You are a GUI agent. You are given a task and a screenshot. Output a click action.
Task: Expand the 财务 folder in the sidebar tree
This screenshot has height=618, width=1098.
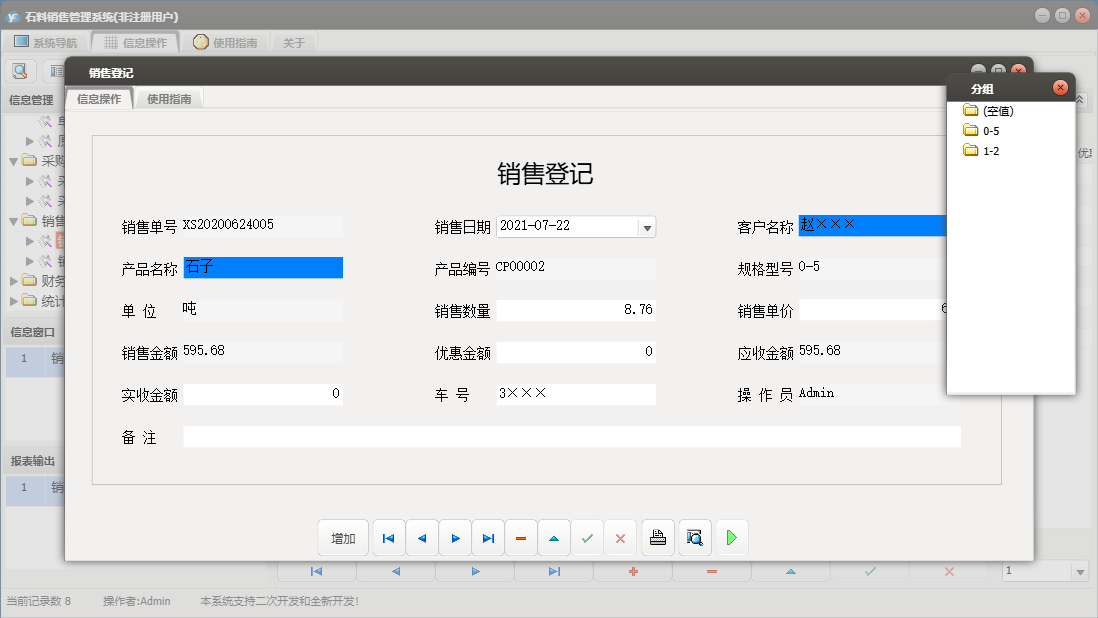coord(13,281)
